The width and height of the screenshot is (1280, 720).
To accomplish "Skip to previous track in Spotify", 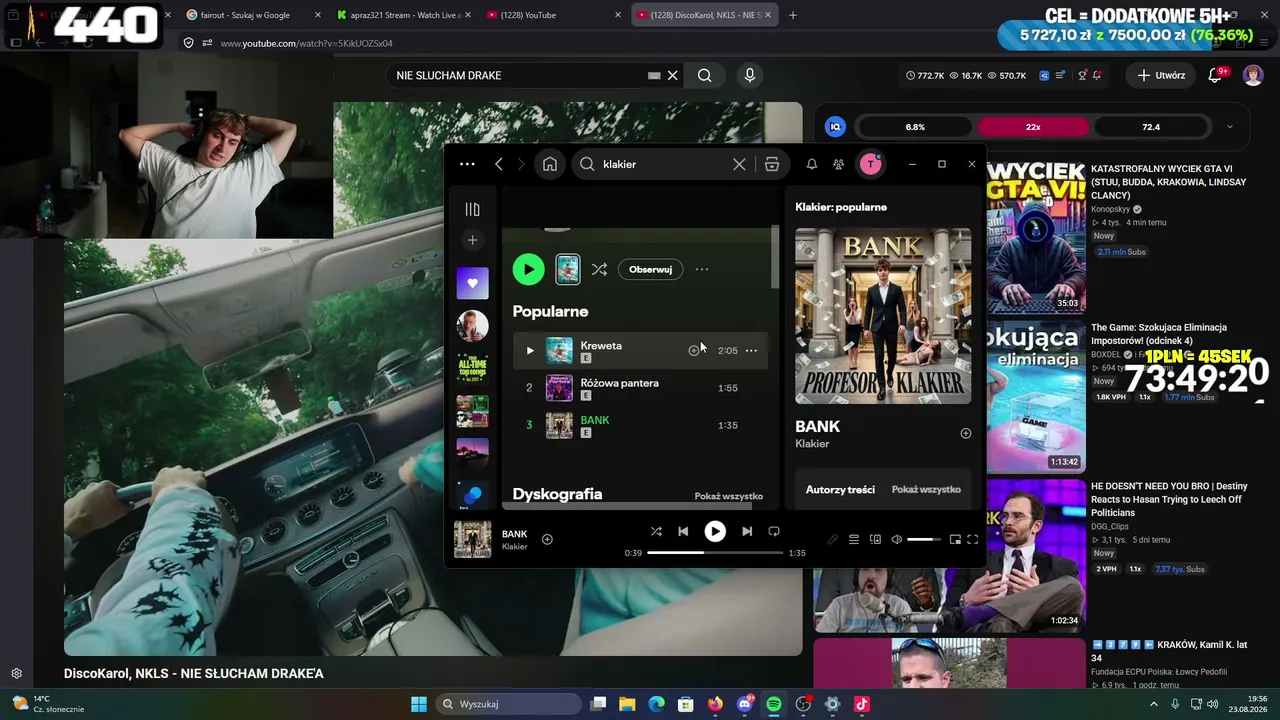I will pyautogui.click(x=683, y=532).
